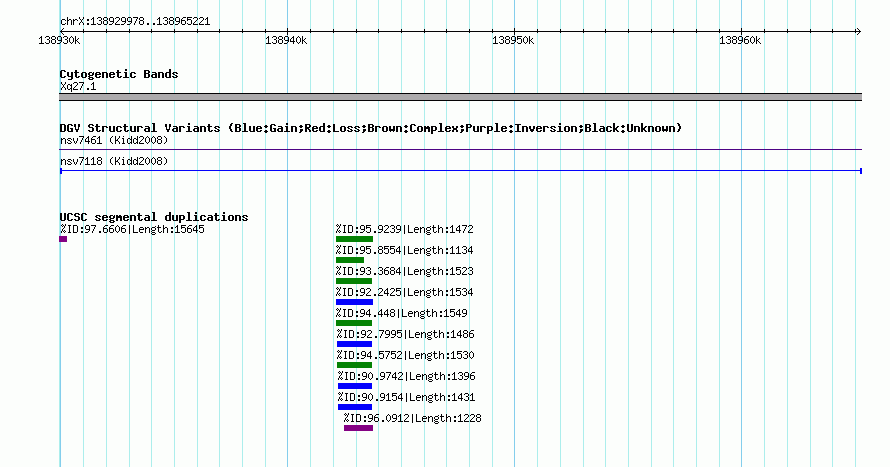
Task: Click the green bar under %ID:94.5752
Action: (354, 365)
